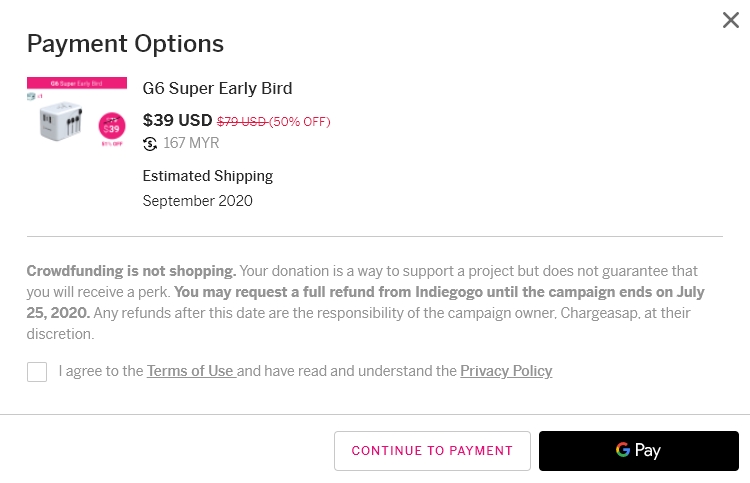This screenshot has width=750, height=483.
Task: Click the currency conversion icon beside 167 MYR
Action: click(x=150, y=143)
